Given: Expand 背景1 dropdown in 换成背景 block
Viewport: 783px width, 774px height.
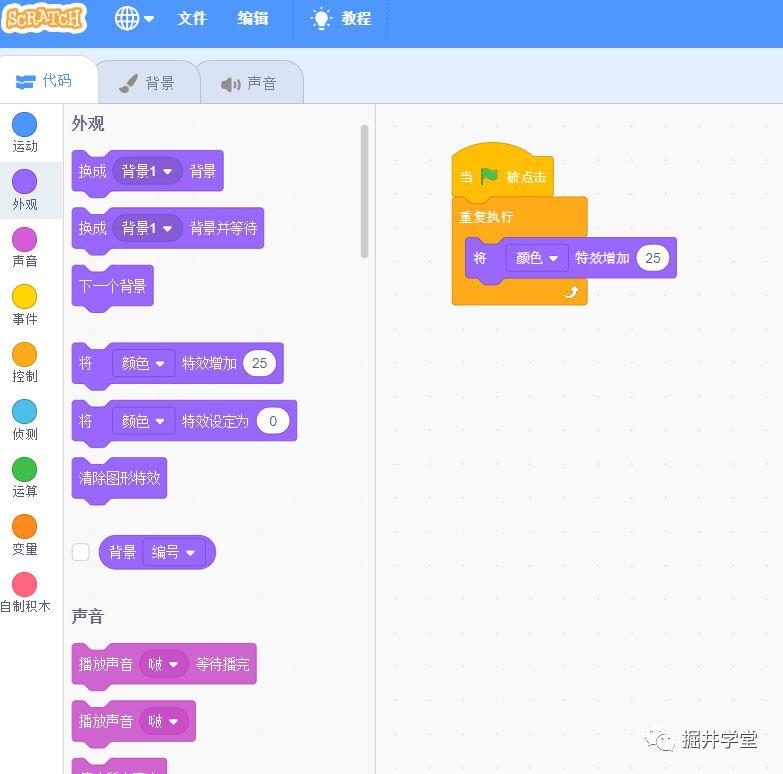Looking at the screenshot, I should (x=148, y=171).
